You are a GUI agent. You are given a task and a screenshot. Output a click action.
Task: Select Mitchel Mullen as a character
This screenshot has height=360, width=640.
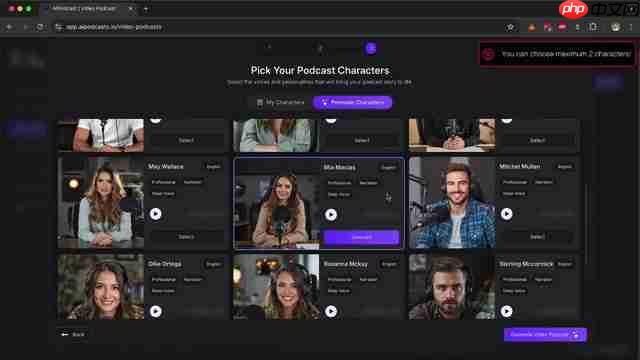coord(537,237)
